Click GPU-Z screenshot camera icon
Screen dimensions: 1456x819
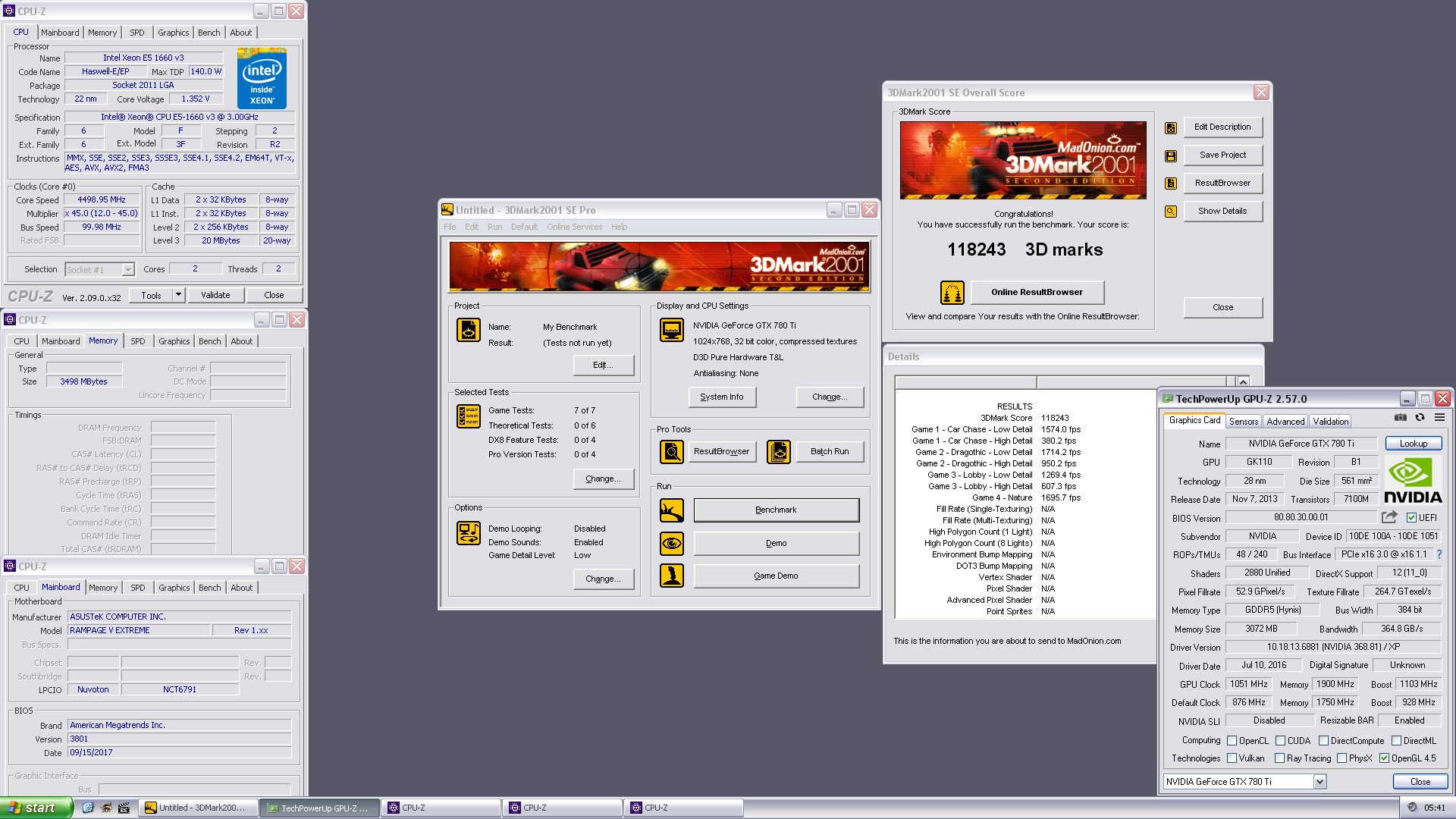pos(1400,418)
